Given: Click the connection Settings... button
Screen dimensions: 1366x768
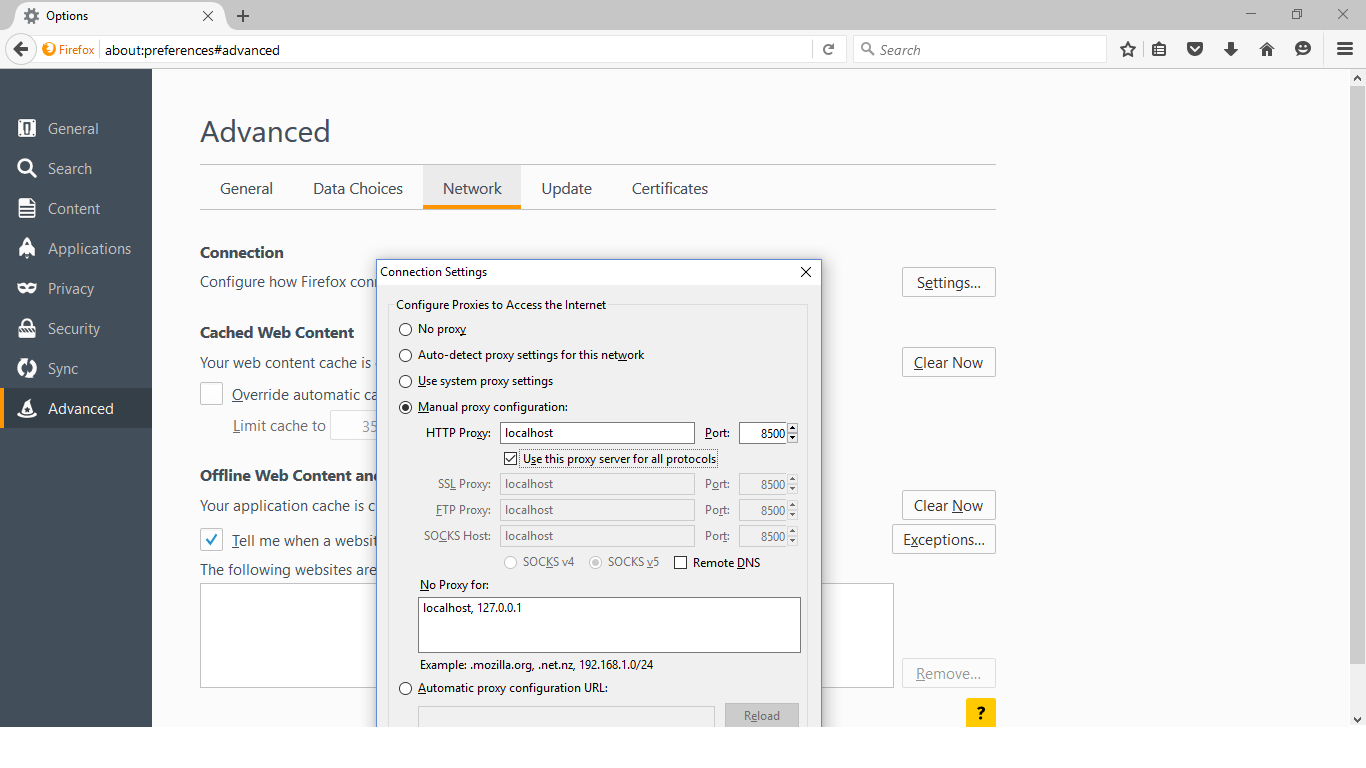Looking at the screenshot, I should [x=949, y=283].
